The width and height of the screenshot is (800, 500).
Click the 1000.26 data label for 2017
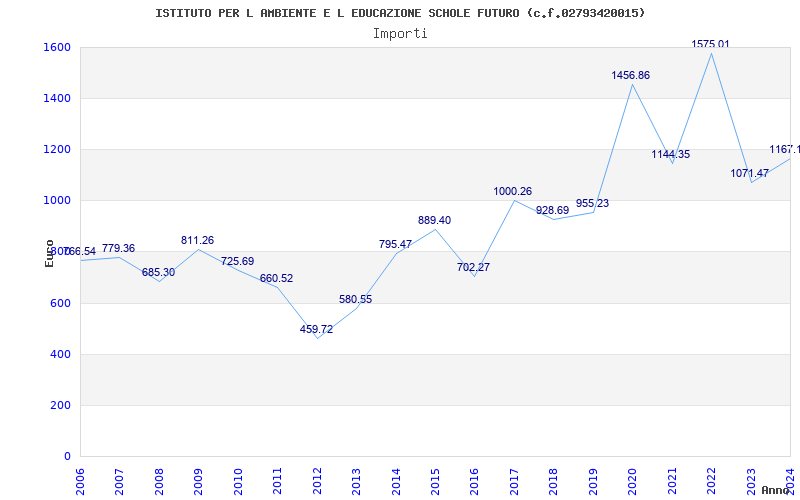tap(512, 191)
